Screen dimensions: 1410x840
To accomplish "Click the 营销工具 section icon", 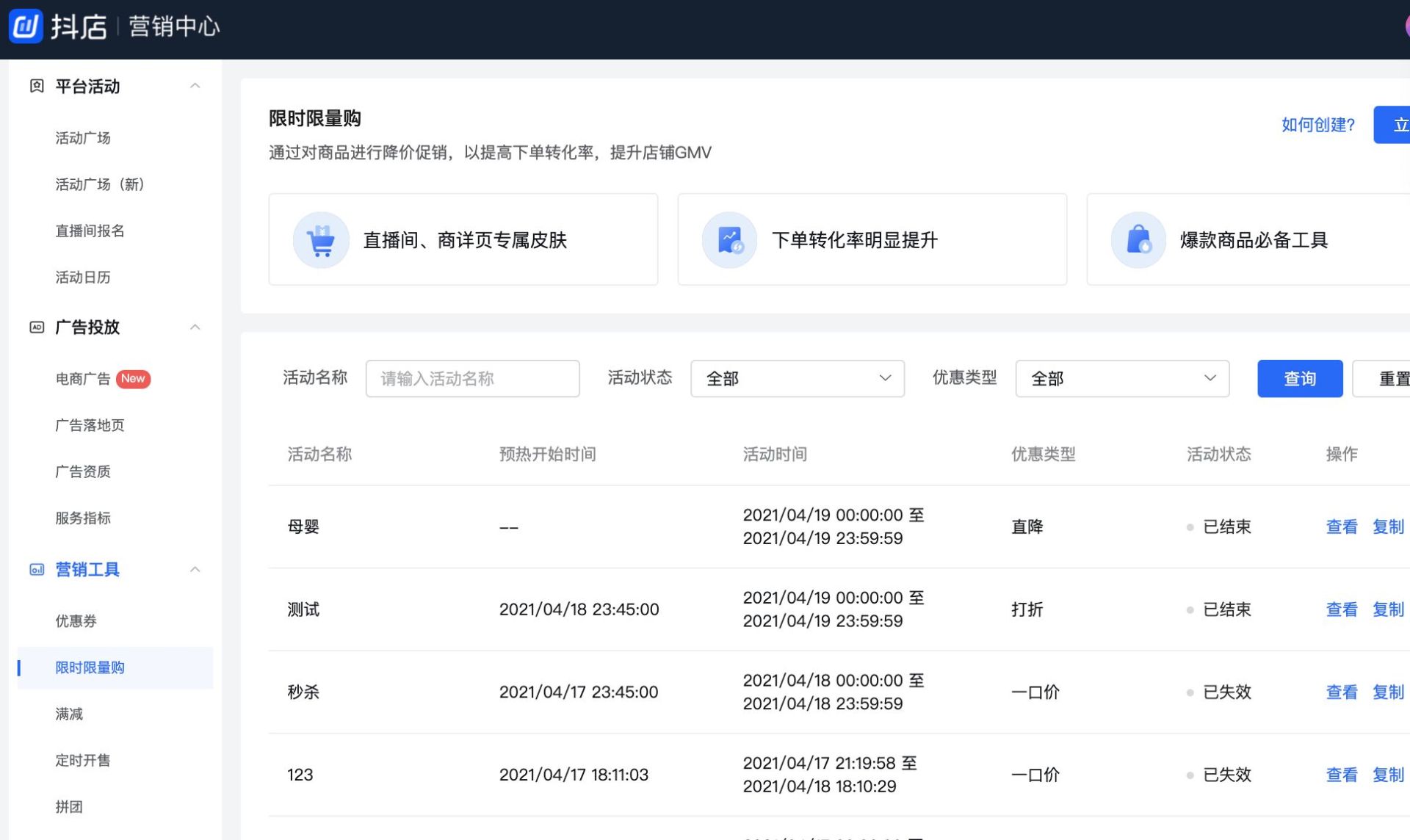I will 37,570.
